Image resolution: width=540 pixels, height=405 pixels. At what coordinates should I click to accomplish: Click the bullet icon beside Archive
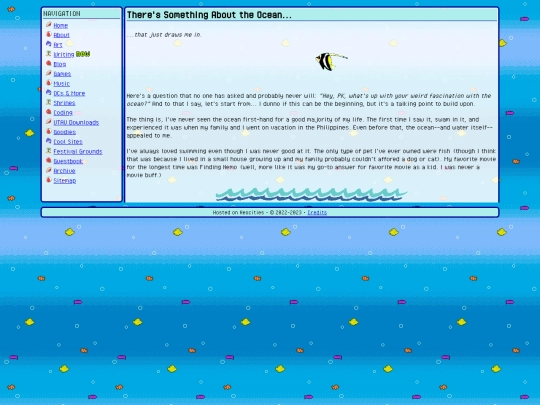[x=49, y=170]
